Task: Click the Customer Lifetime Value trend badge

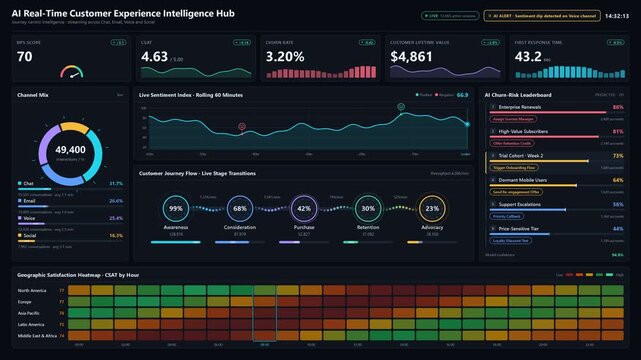Action: click(x=491, y=42)
